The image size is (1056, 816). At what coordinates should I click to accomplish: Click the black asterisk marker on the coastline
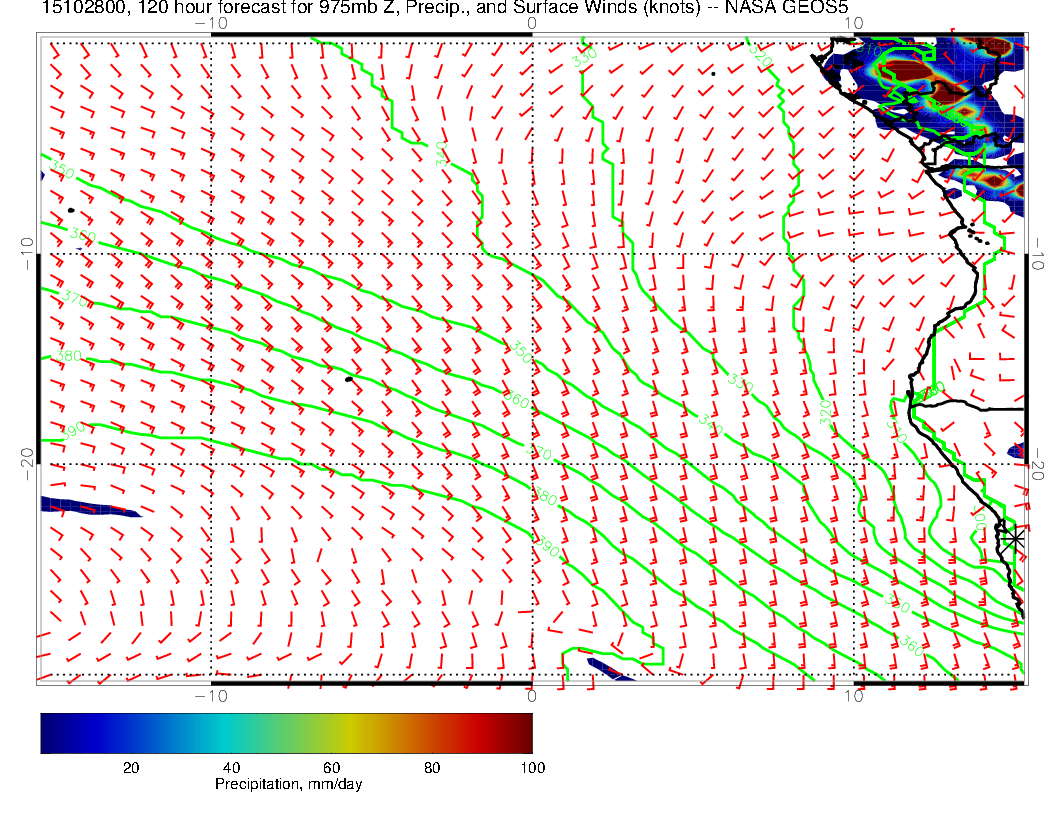click(1015, 539)
